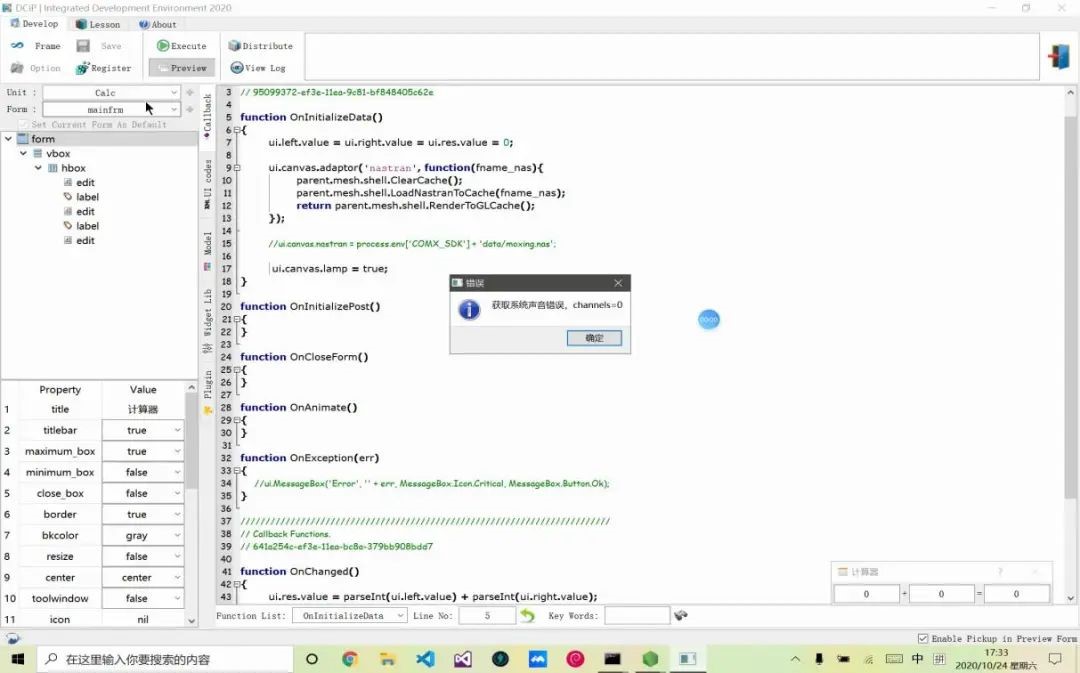
Task: Open View Log
Action: click(x=258, y=68)
